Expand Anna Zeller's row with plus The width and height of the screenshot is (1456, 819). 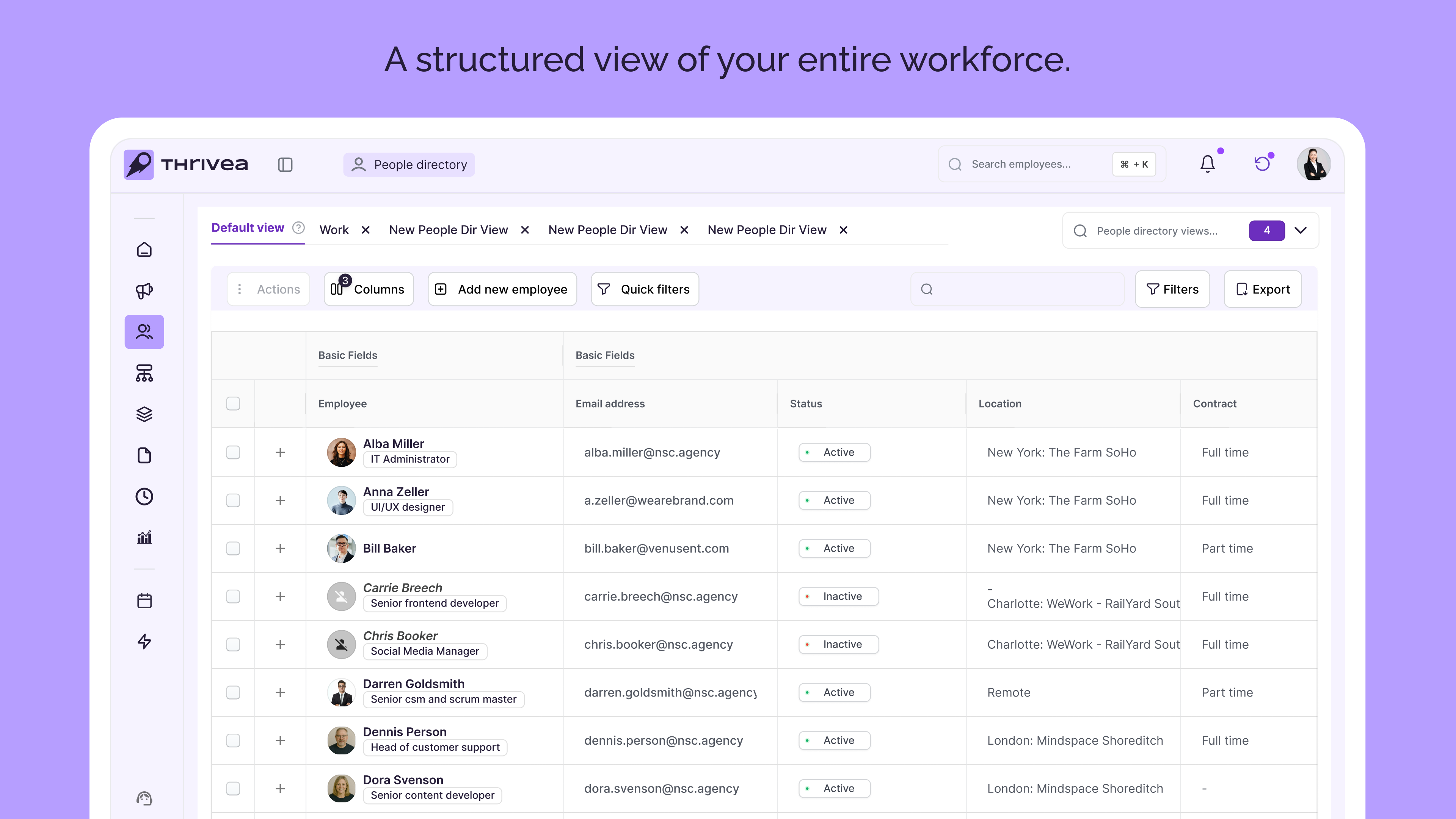click(280, 500)
